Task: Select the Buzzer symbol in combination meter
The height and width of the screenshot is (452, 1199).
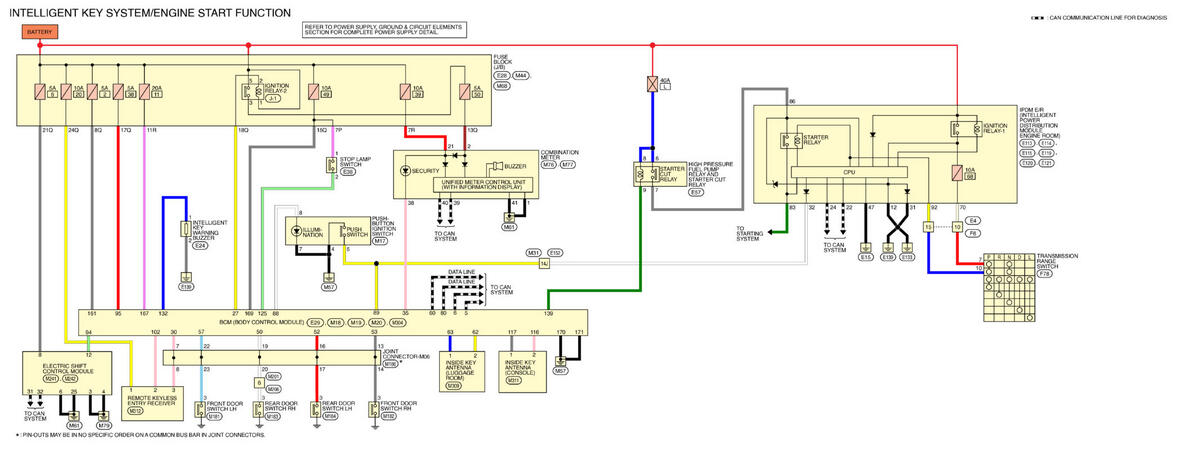Action: 493,166
